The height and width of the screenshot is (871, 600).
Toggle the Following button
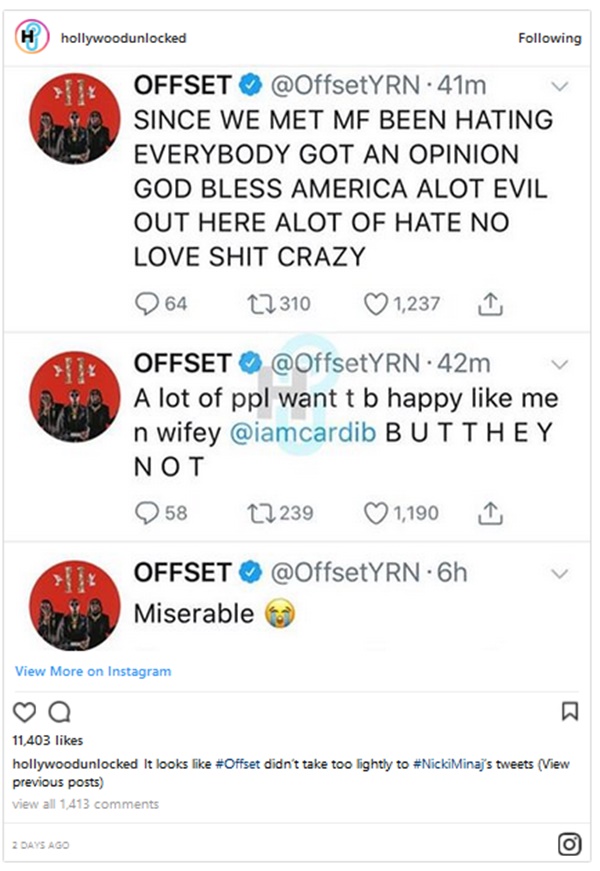[x=549, y=38]
